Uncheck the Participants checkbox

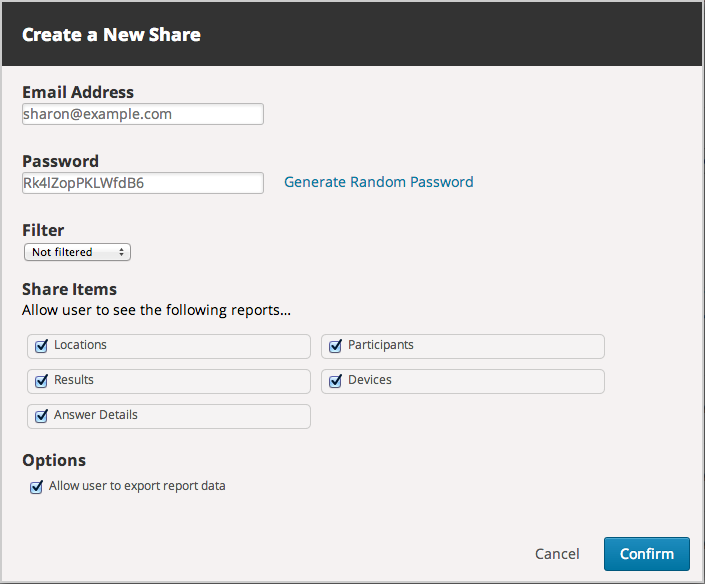(335, 346)
